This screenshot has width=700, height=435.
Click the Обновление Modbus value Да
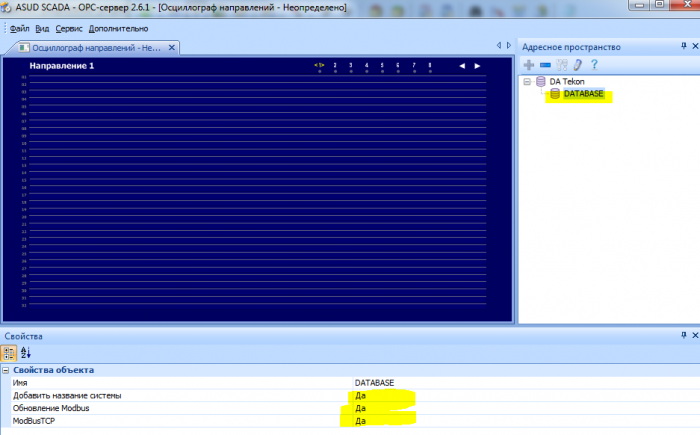pos(360,408)
